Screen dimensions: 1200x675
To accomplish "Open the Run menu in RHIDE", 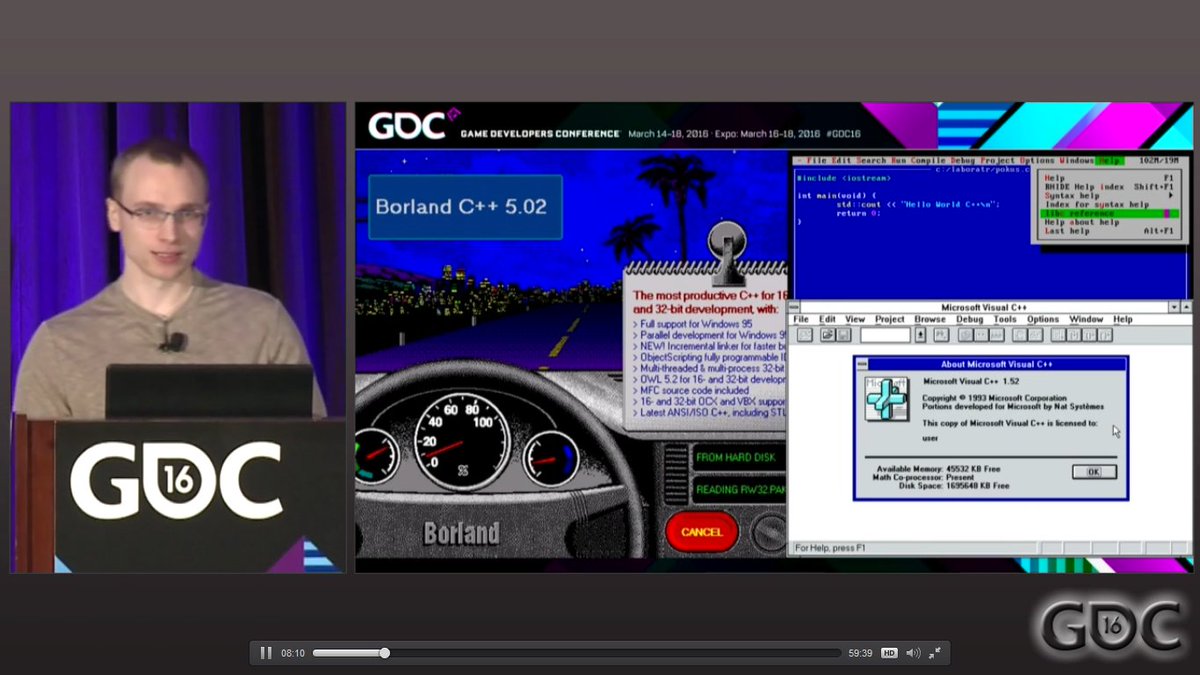I will tap(898, 161).
